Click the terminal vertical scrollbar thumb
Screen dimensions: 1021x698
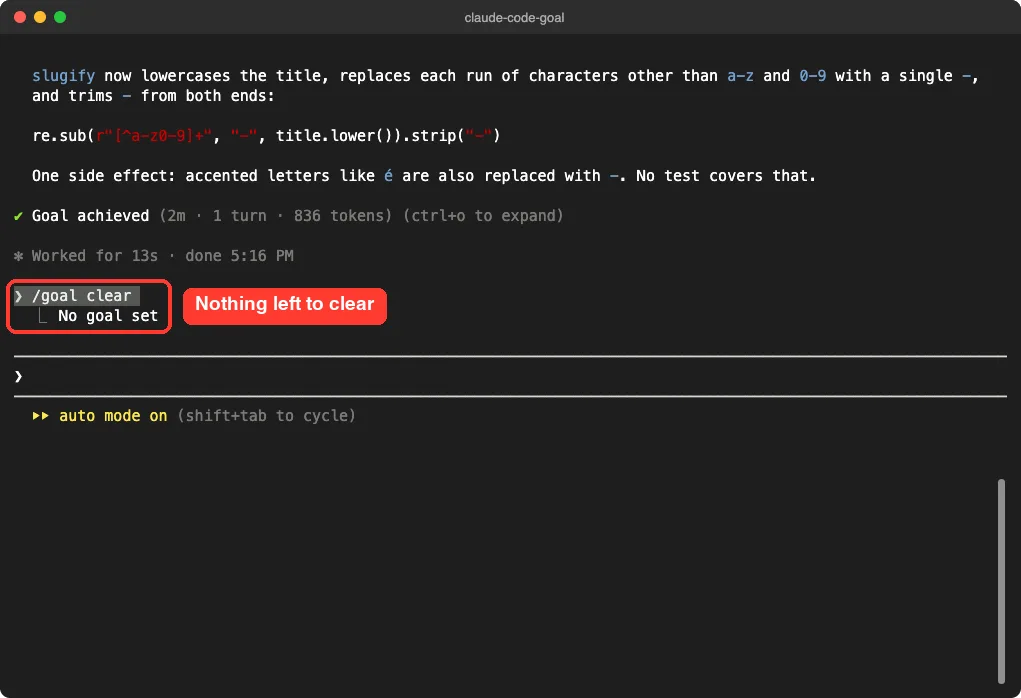click(1001, 581)
